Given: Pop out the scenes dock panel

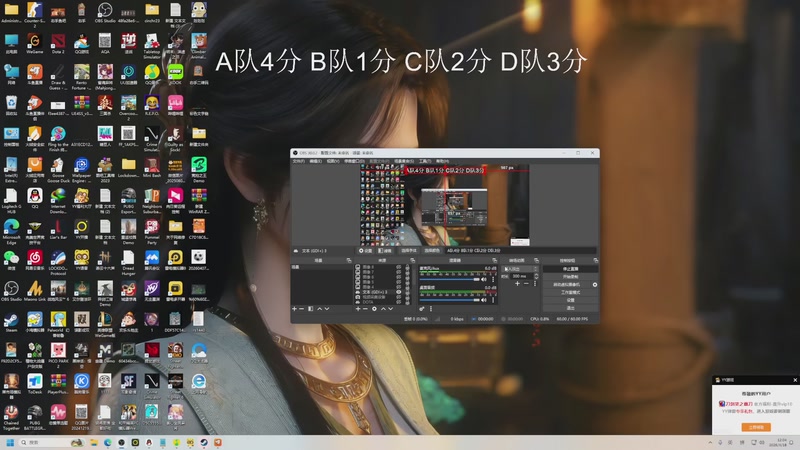Looking at the screenshot, I should click(349, 260).
